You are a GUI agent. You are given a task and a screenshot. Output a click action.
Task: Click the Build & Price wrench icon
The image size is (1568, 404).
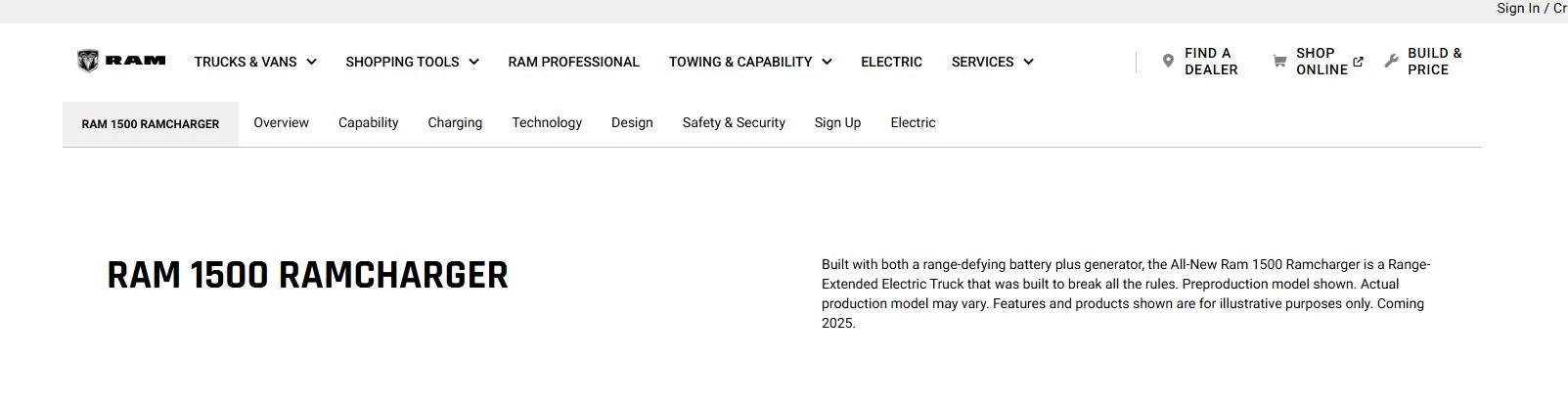1392,61
